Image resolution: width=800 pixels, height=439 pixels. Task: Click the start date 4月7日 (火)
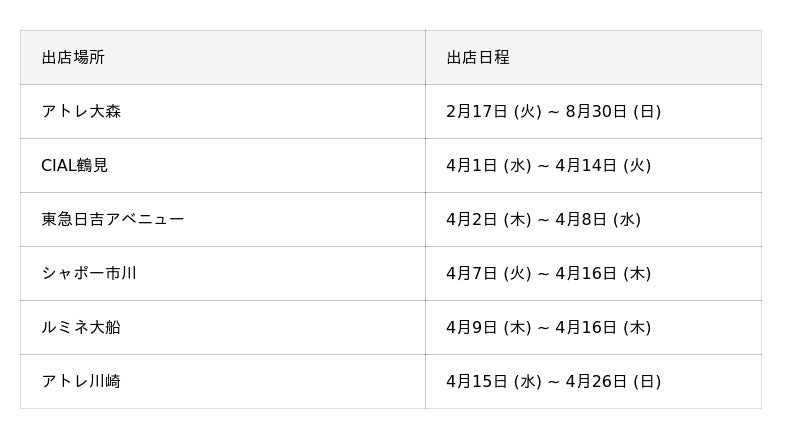489,274
